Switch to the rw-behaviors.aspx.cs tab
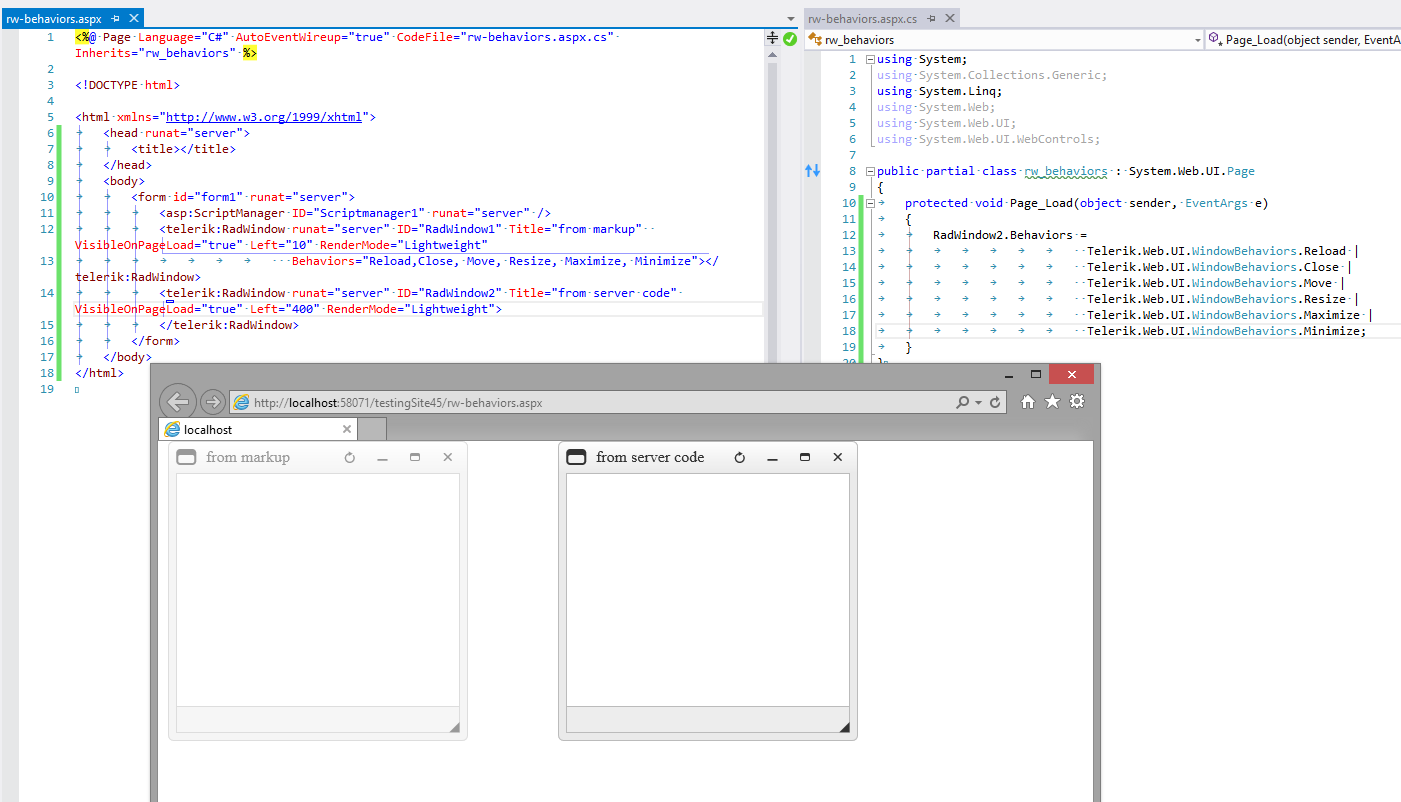This screenshot has width=1401, height=802. pos(861,18)
